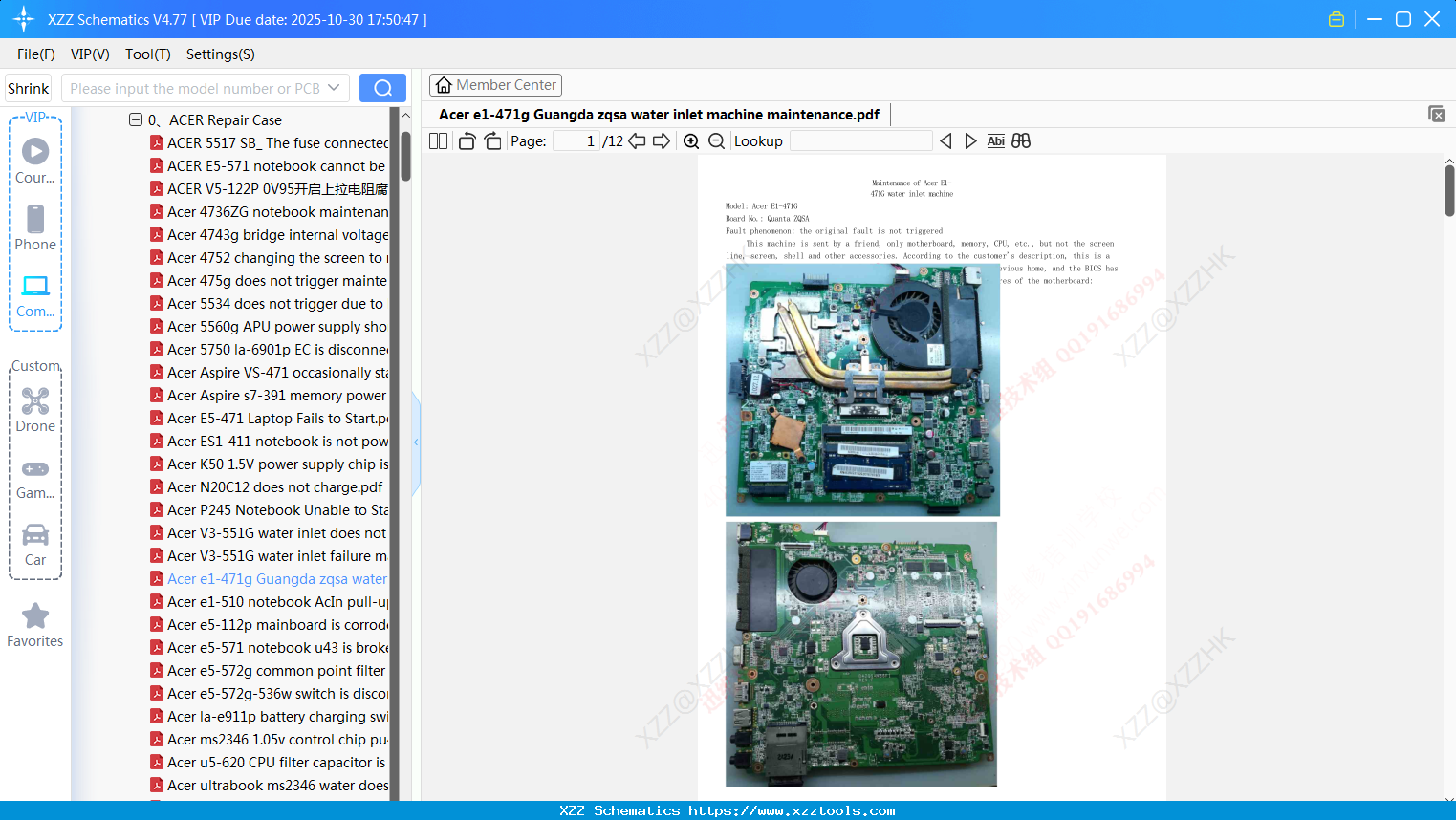Click the search button next to model input
1456x820 pixels.
pyautogui.click(x=382, y=88)
